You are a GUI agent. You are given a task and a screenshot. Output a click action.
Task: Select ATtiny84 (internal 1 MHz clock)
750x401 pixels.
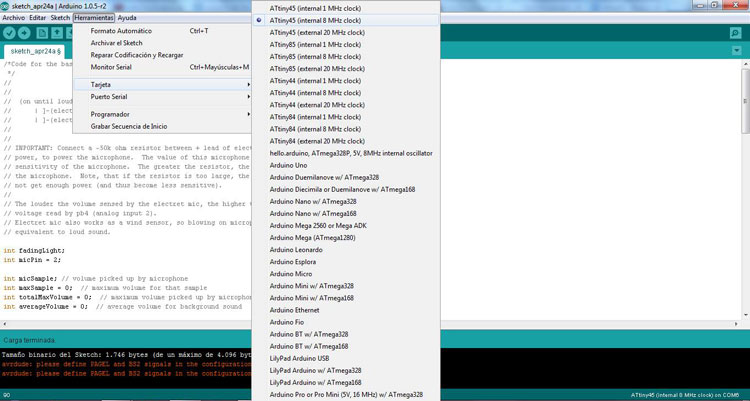click(345, 117)
